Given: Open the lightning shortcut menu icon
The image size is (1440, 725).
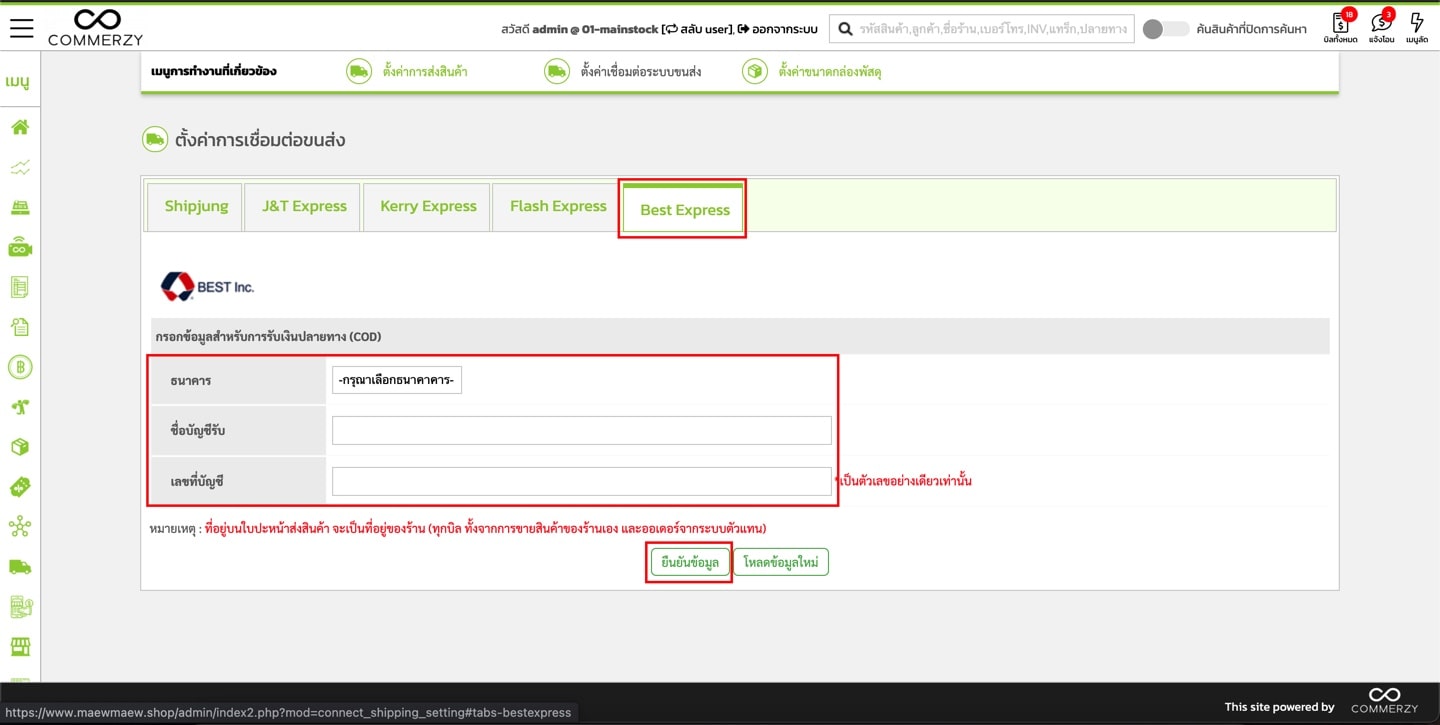Looking at the screenshot, I should 1416,26.
